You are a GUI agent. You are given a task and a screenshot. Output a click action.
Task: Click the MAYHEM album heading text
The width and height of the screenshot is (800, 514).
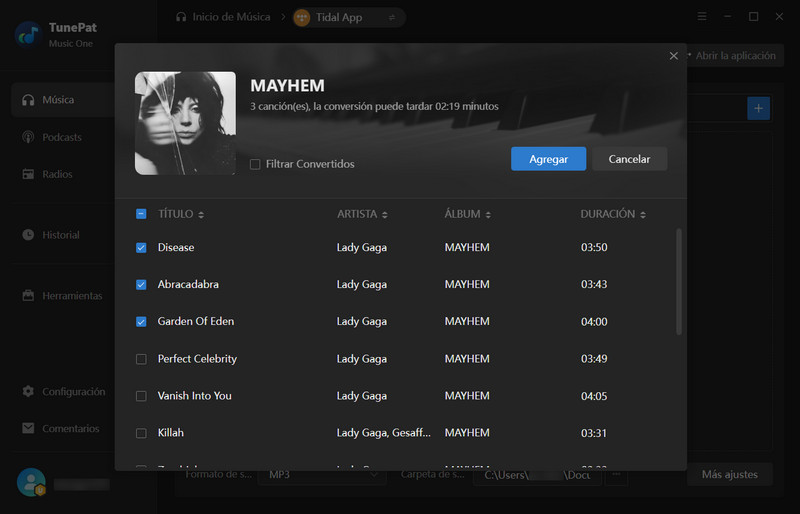click(287, 85)
